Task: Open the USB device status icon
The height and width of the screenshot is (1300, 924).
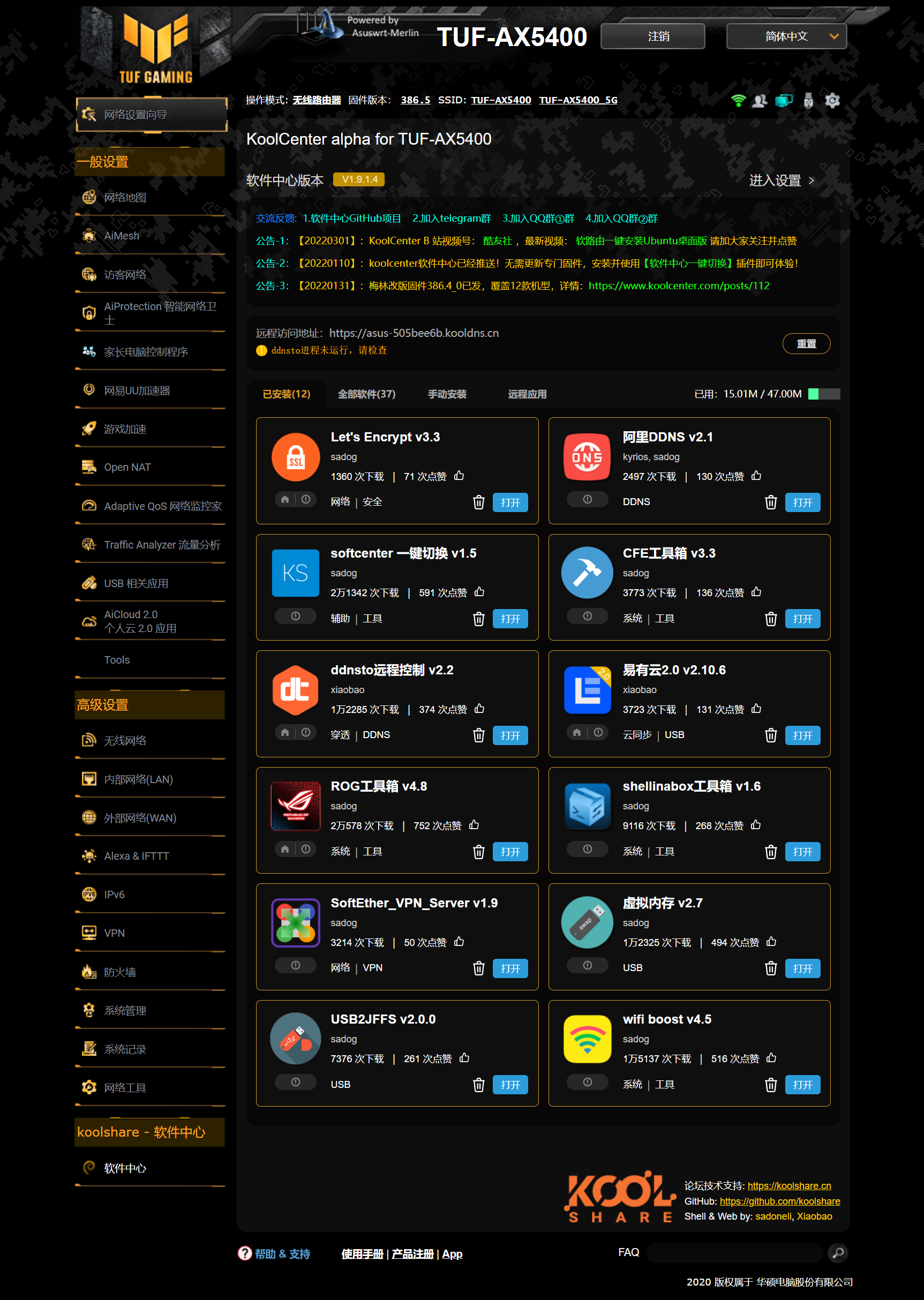Action: 808,101
